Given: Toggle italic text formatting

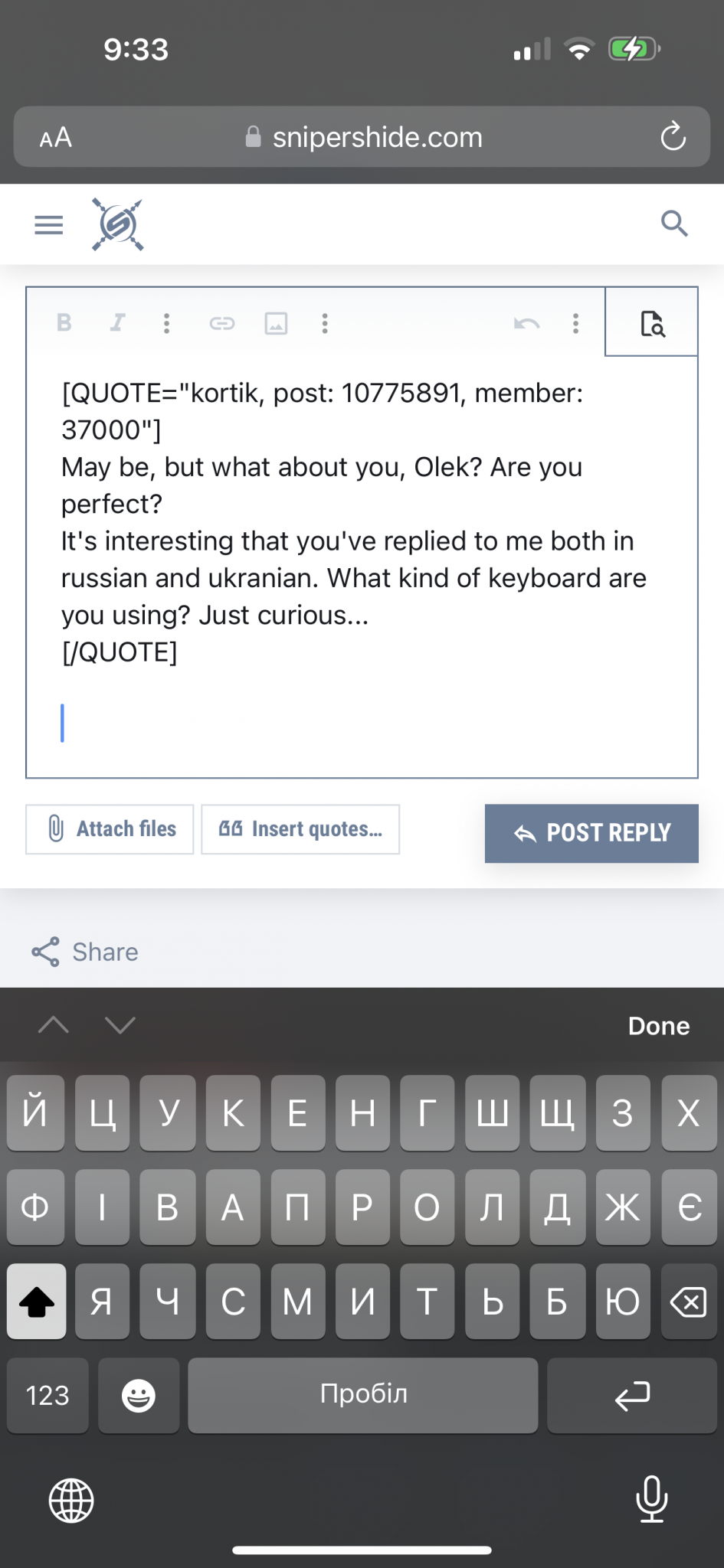Looking at the screenshot, I should click(x=117, y=323).
